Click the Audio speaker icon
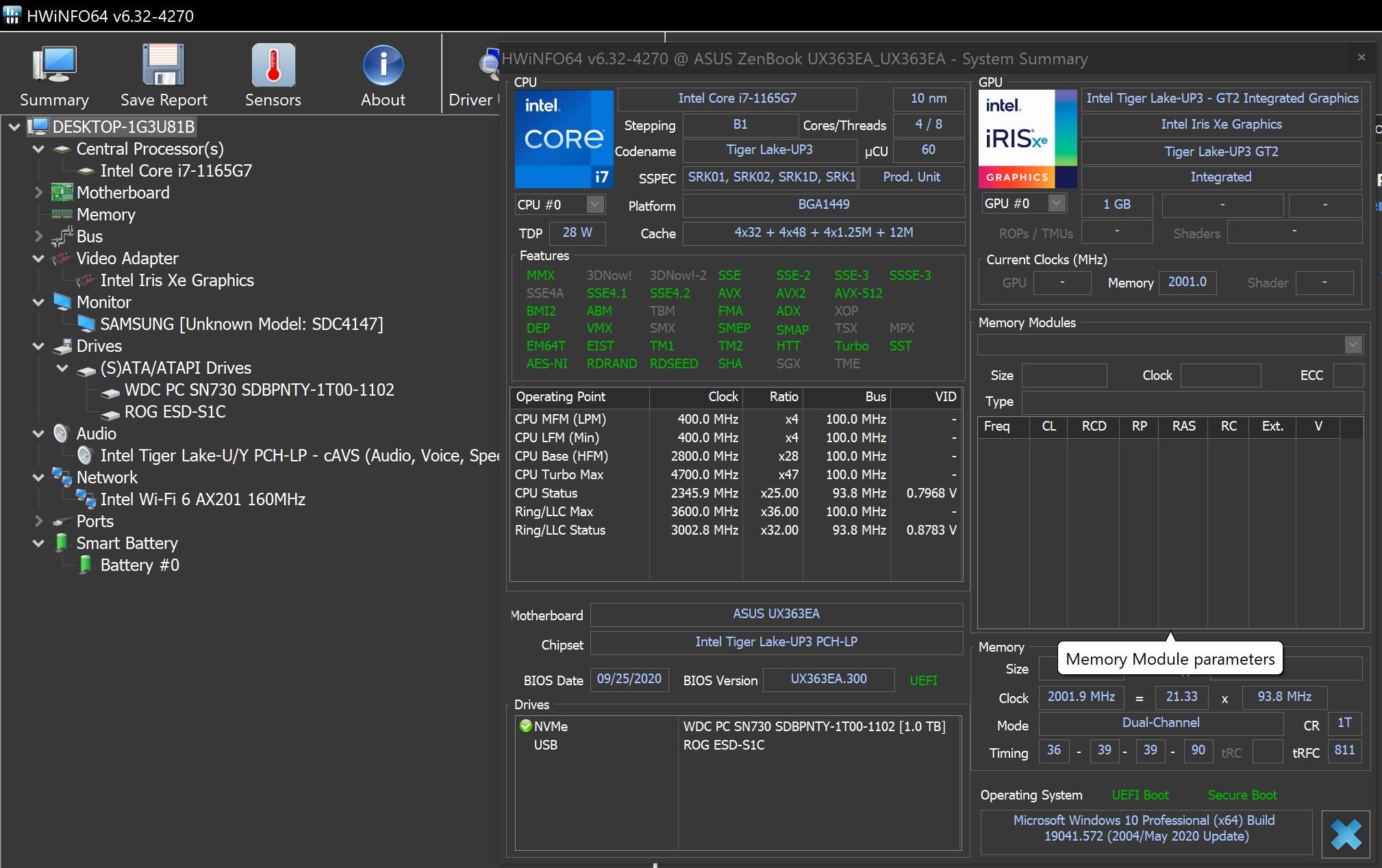1382x868 pixels. point(62,433)
